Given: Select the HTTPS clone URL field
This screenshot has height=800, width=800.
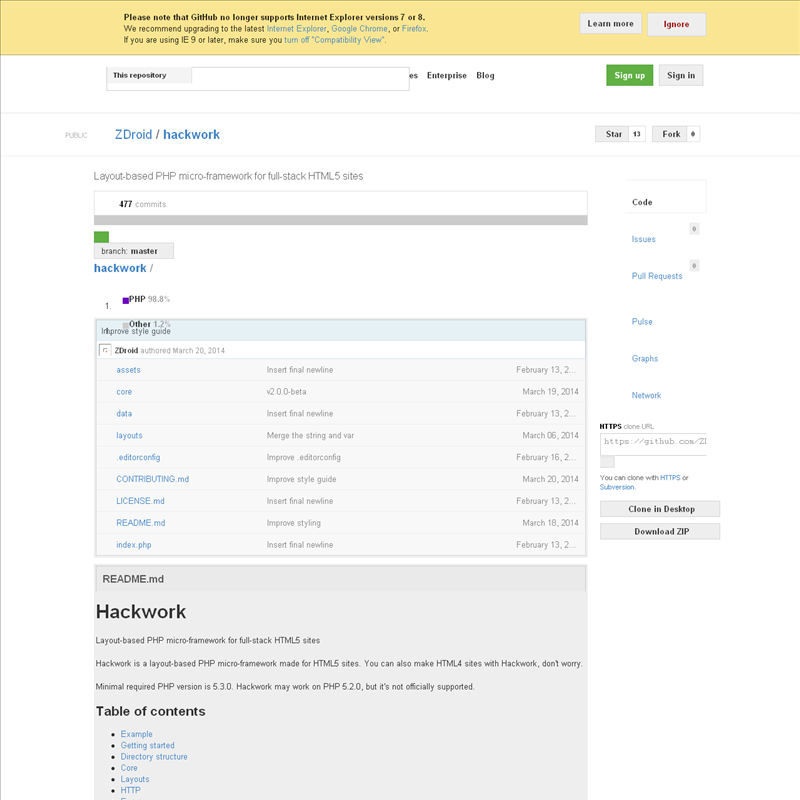Looking at the screenshot, I should click(653, 442).
